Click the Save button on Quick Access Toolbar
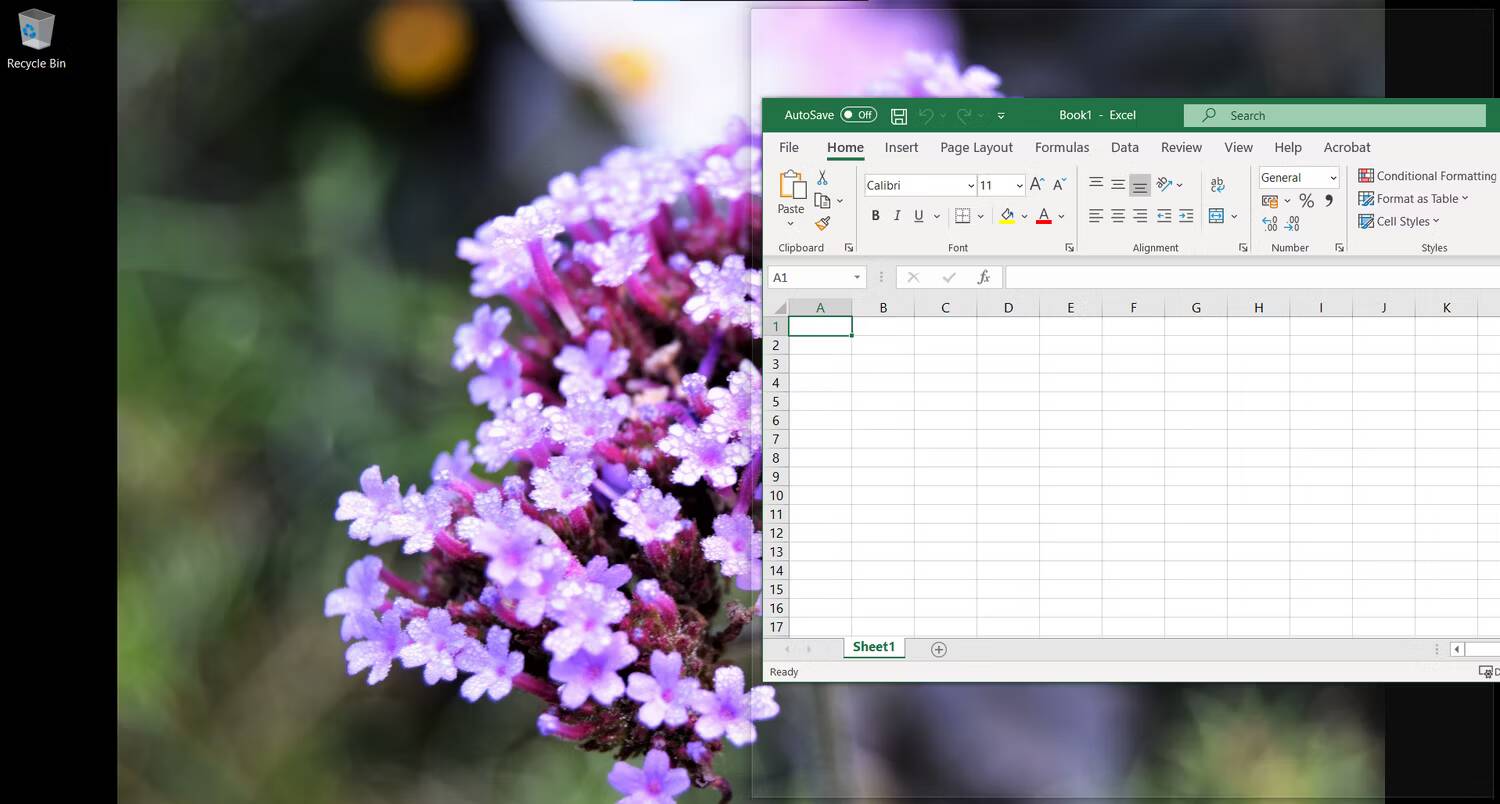This screenshot has height=804, width=1500. click(x=898, y=115)
